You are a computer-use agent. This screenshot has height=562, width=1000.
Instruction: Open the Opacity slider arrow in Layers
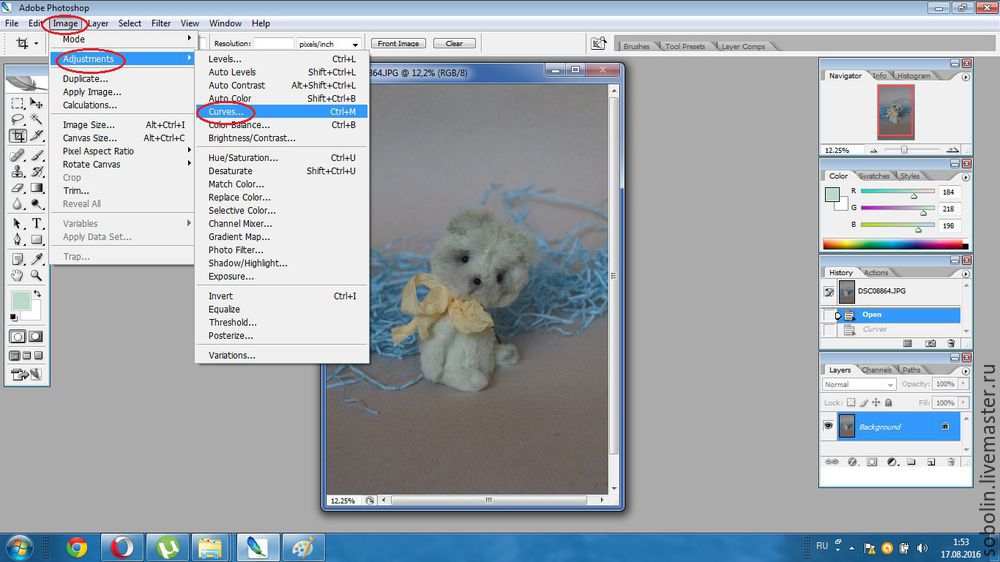964,384
